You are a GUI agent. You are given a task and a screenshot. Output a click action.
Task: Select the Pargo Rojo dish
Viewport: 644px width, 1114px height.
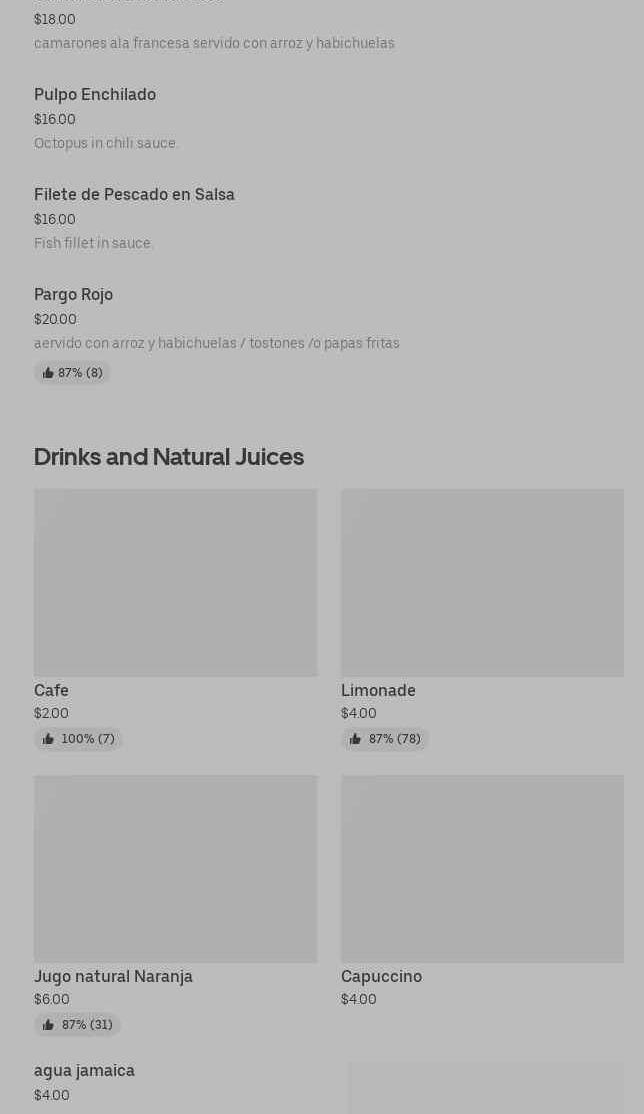74,295
